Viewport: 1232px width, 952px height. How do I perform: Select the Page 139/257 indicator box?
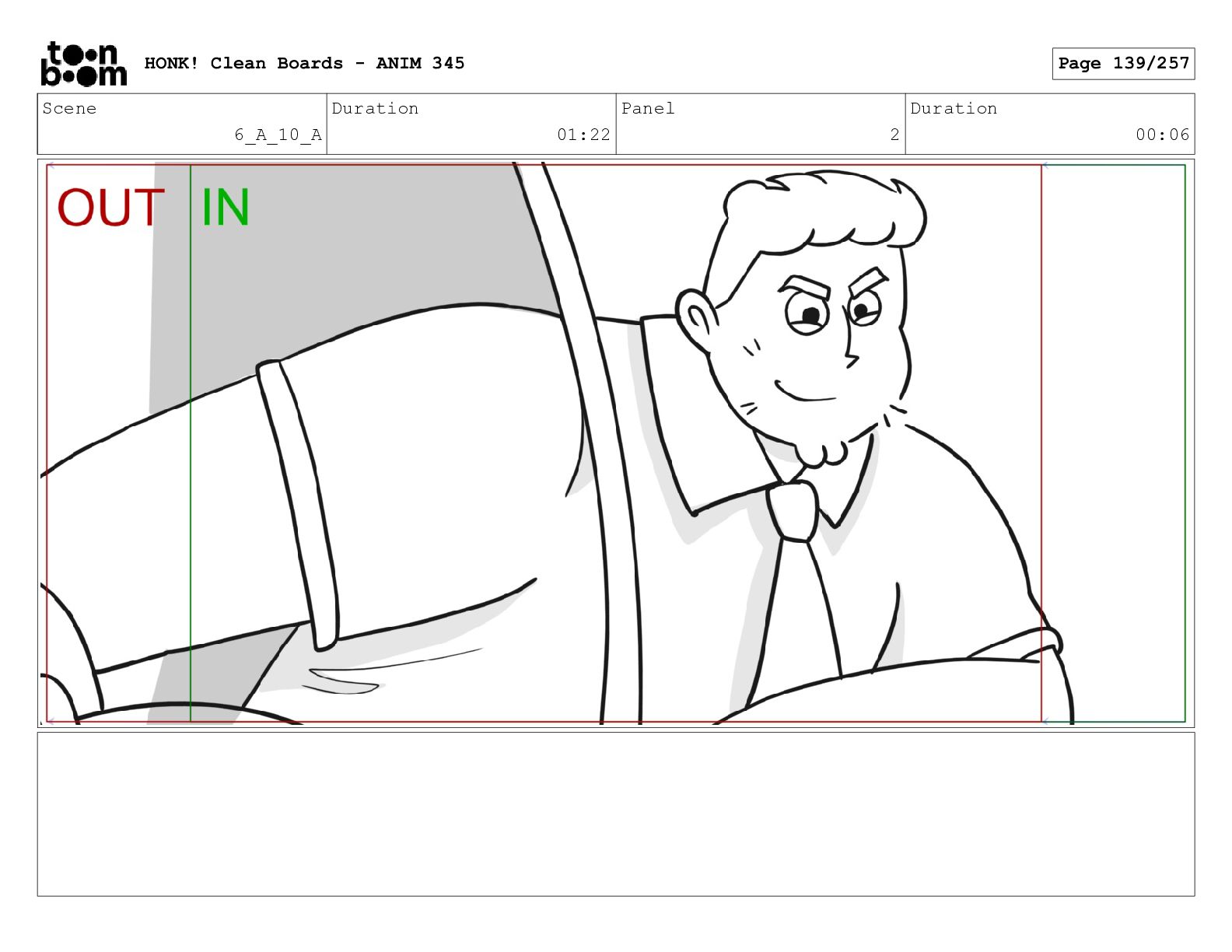coord(1123,64)
